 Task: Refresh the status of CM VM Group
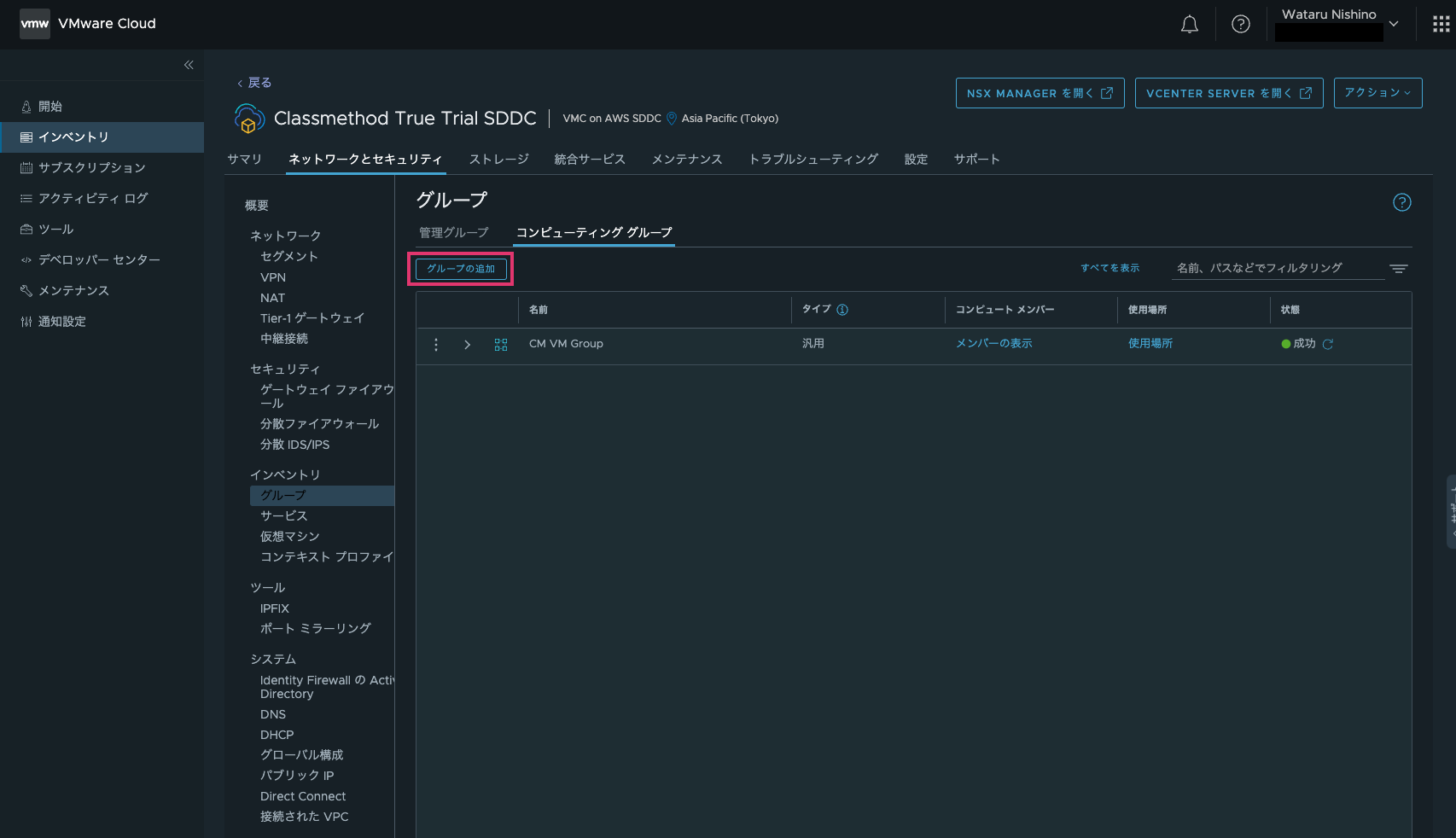[1329, 344]
